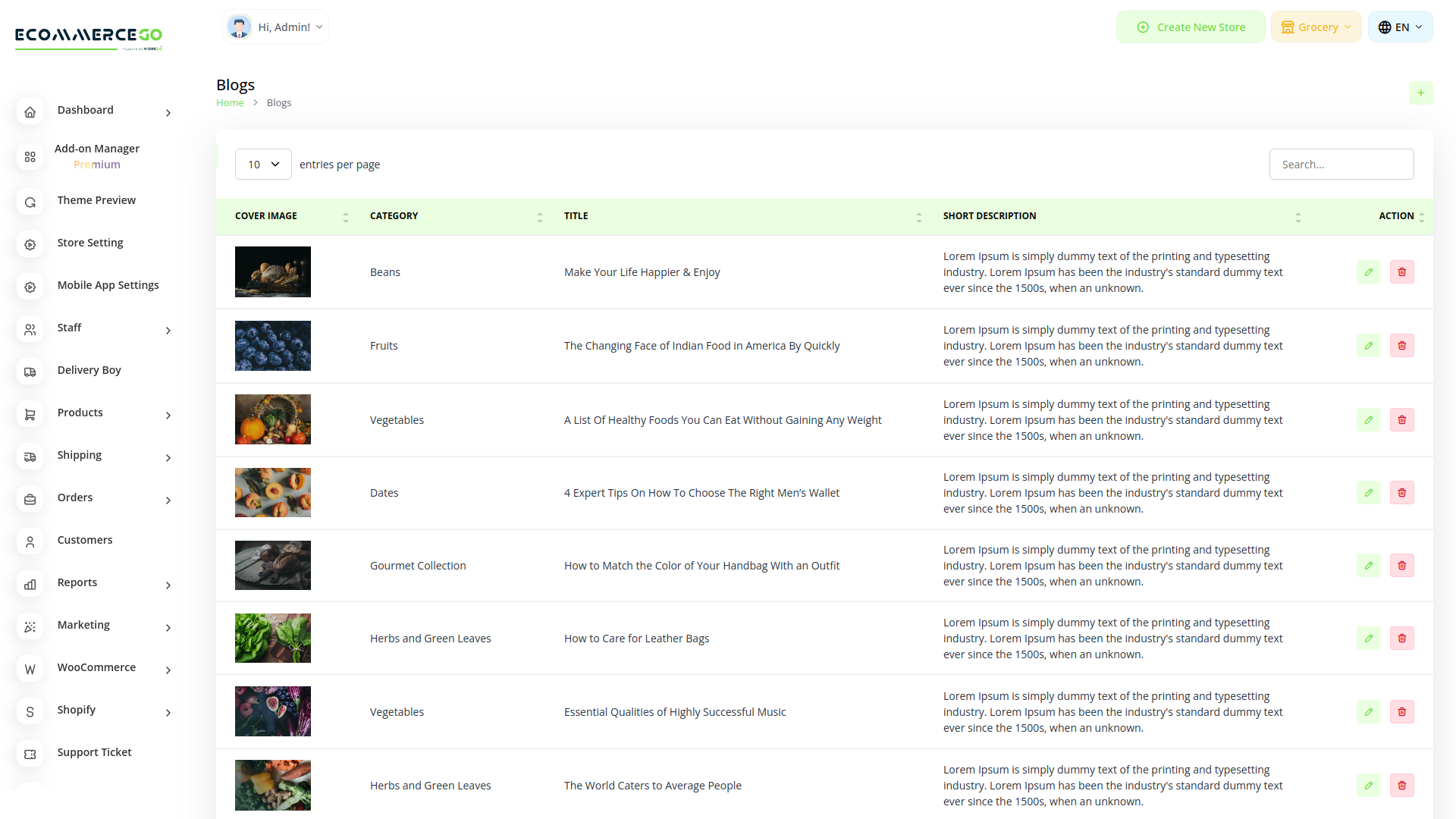The width and height of the screenshot is (1456, 819).
Task: Go to Home via the breadcrumb link
Action: [x=230, y=102]
